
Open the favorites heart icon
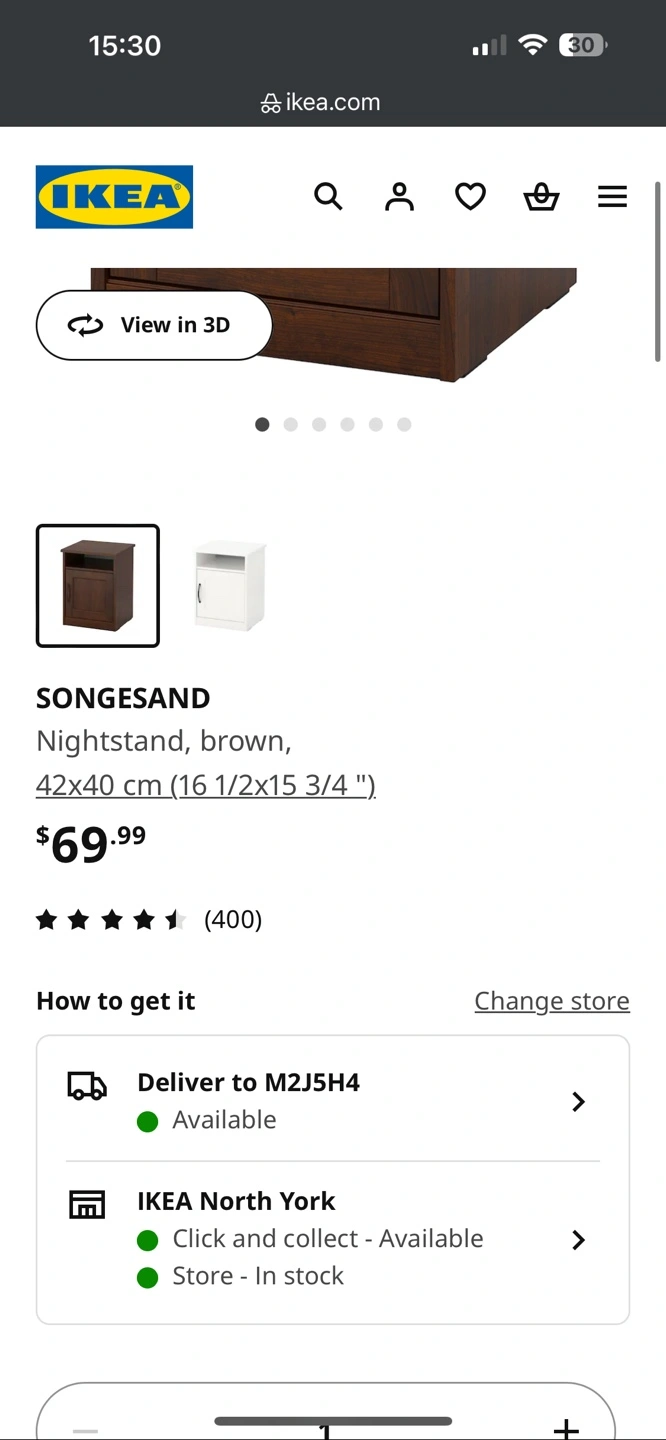coord(470,196)
